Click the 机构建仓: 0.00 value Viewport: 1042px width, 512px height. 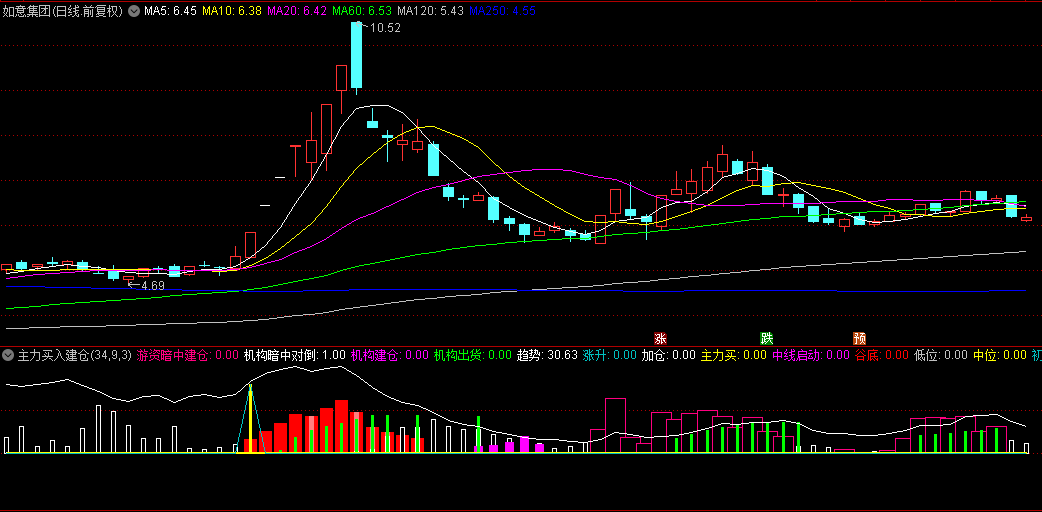389,355
